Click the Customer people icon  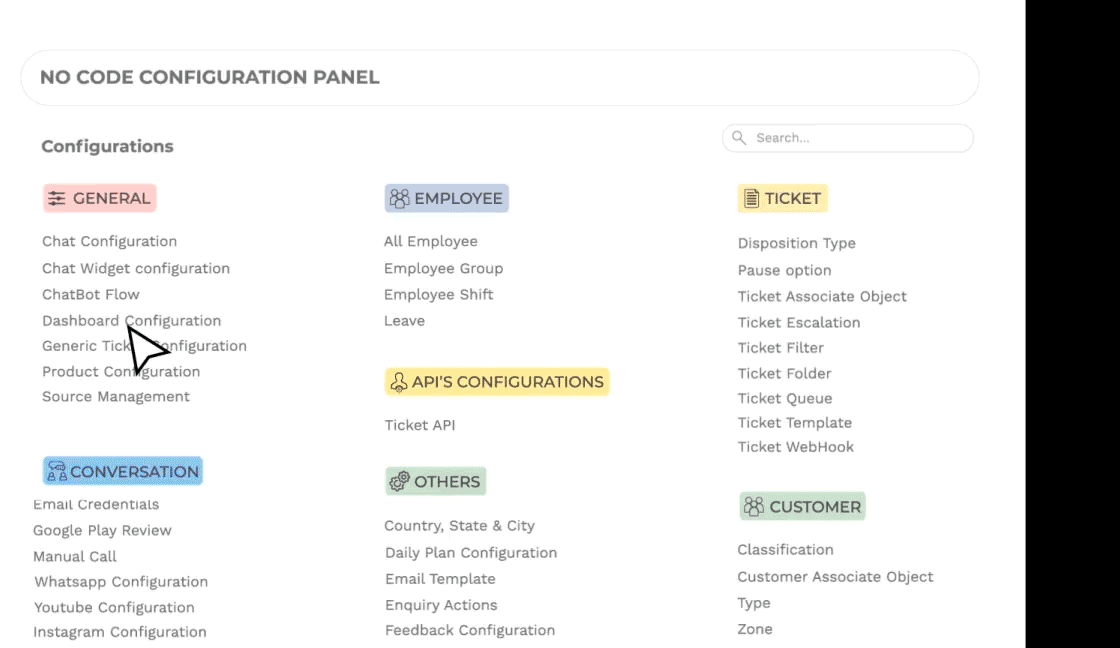pos(754,507)
